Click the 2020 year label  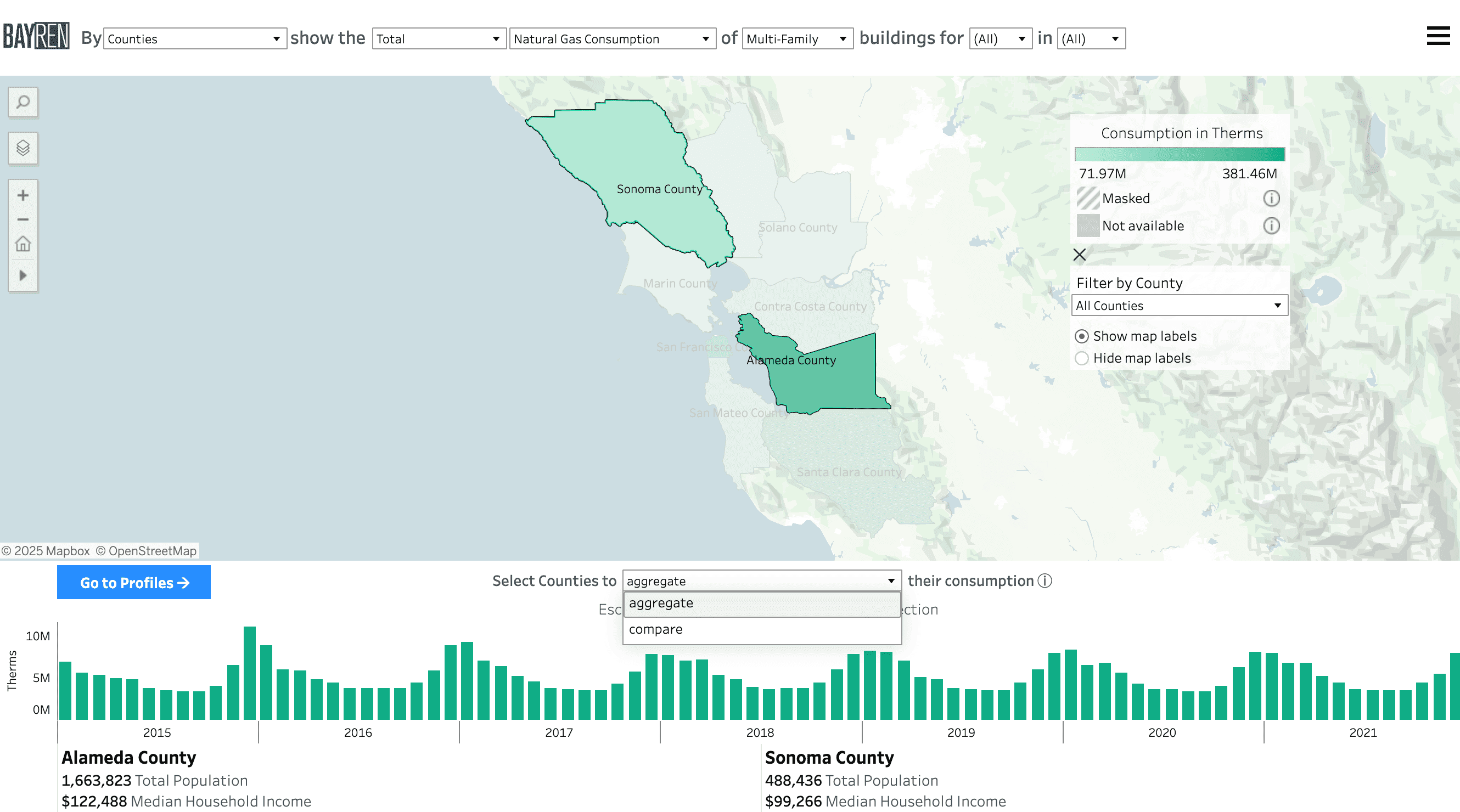point(1162,732)
